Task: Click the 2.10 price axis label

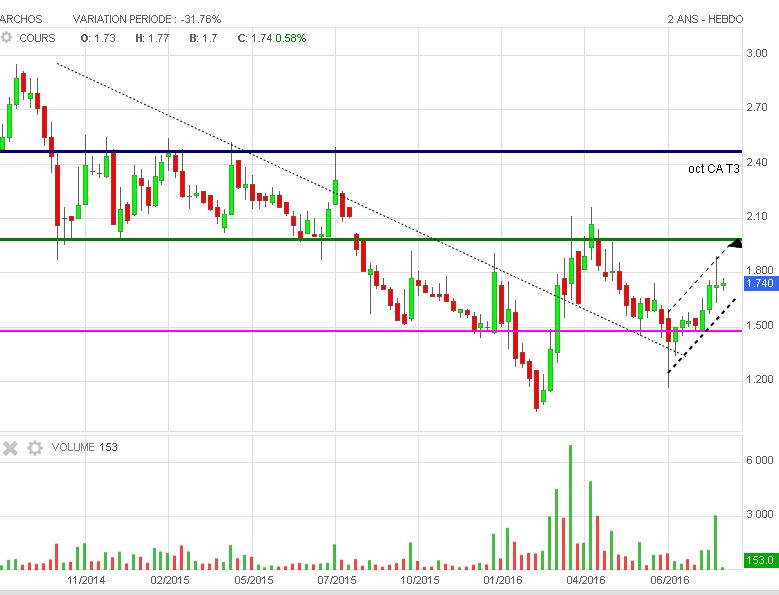Action: pos(757,217)
